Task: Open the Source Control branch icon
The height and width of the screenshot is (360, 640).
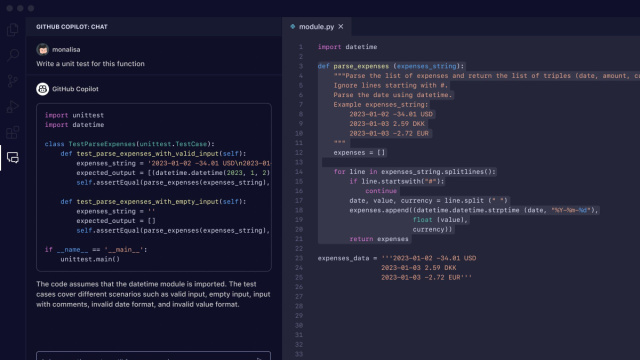Action: point(13,81)
